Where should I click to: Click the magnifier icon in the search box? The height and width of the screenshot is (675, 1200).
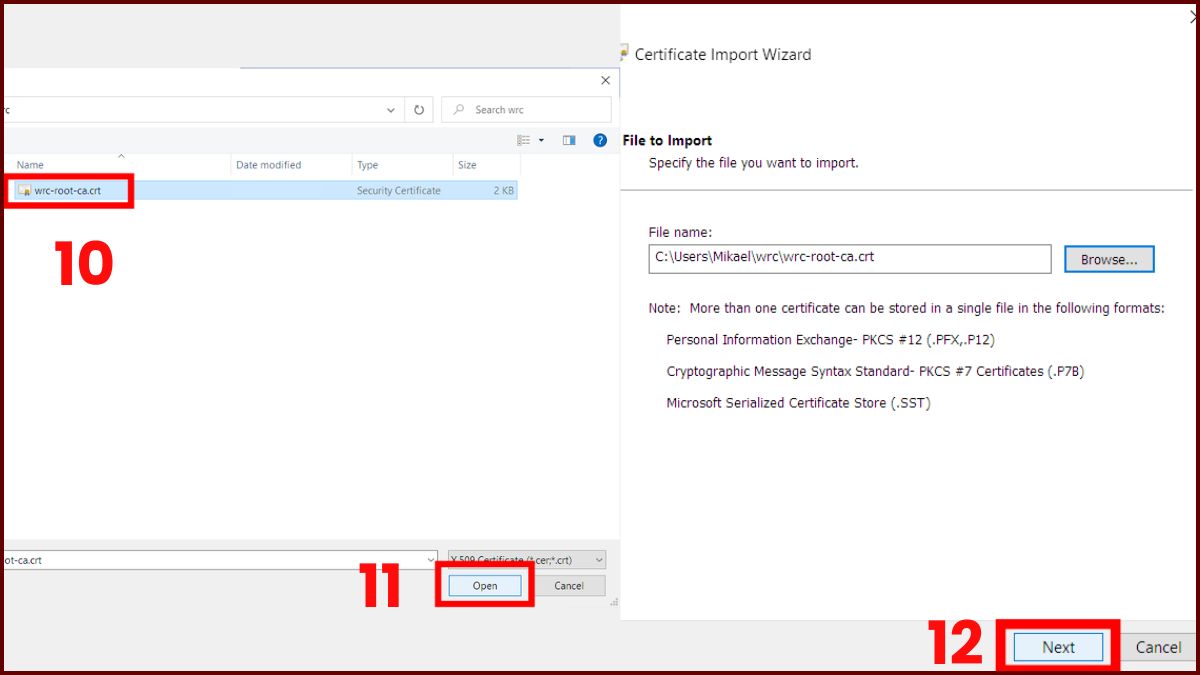pyautogui.click(x=457, y=109)
